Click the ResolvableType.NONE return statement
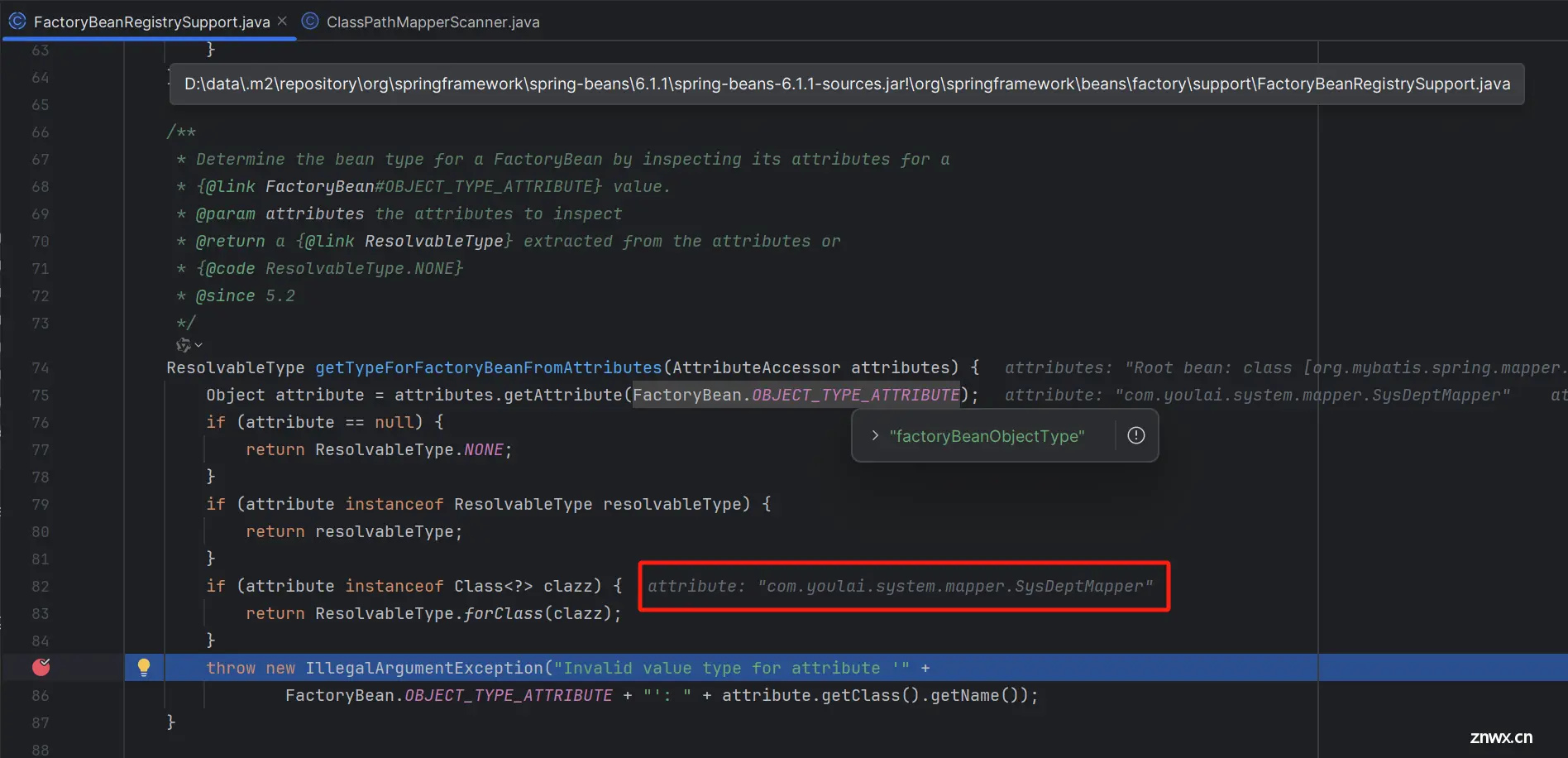 click(x=379, y=449)
